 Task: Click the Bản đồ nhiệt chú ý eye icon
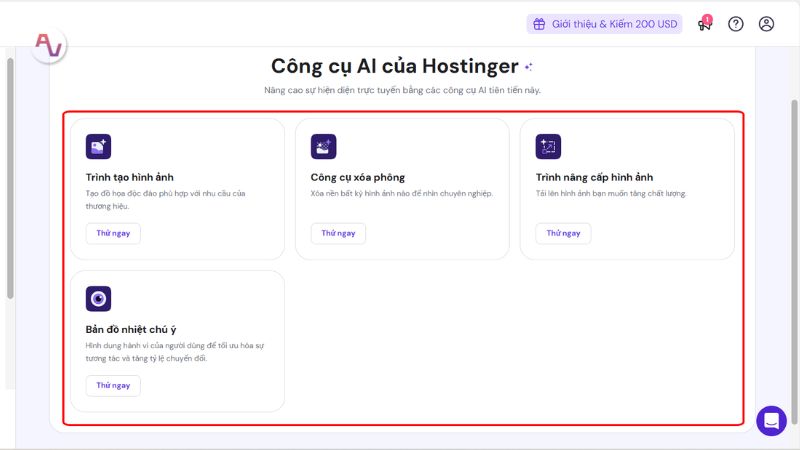pyautogui.click(x=98, y=298)
